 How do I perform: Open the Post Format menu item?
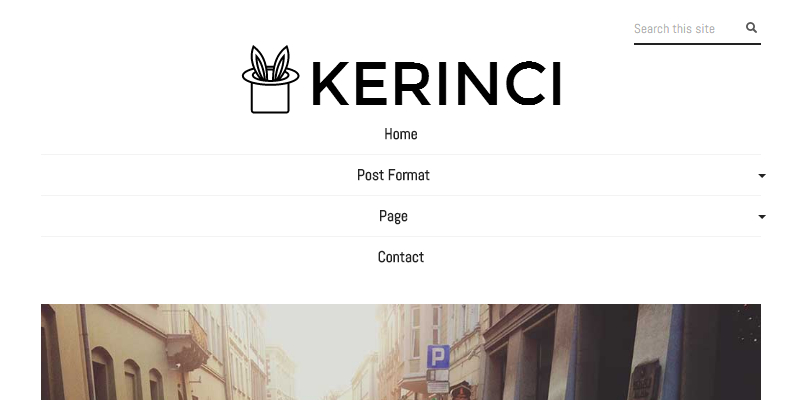(x=393, y=175)
